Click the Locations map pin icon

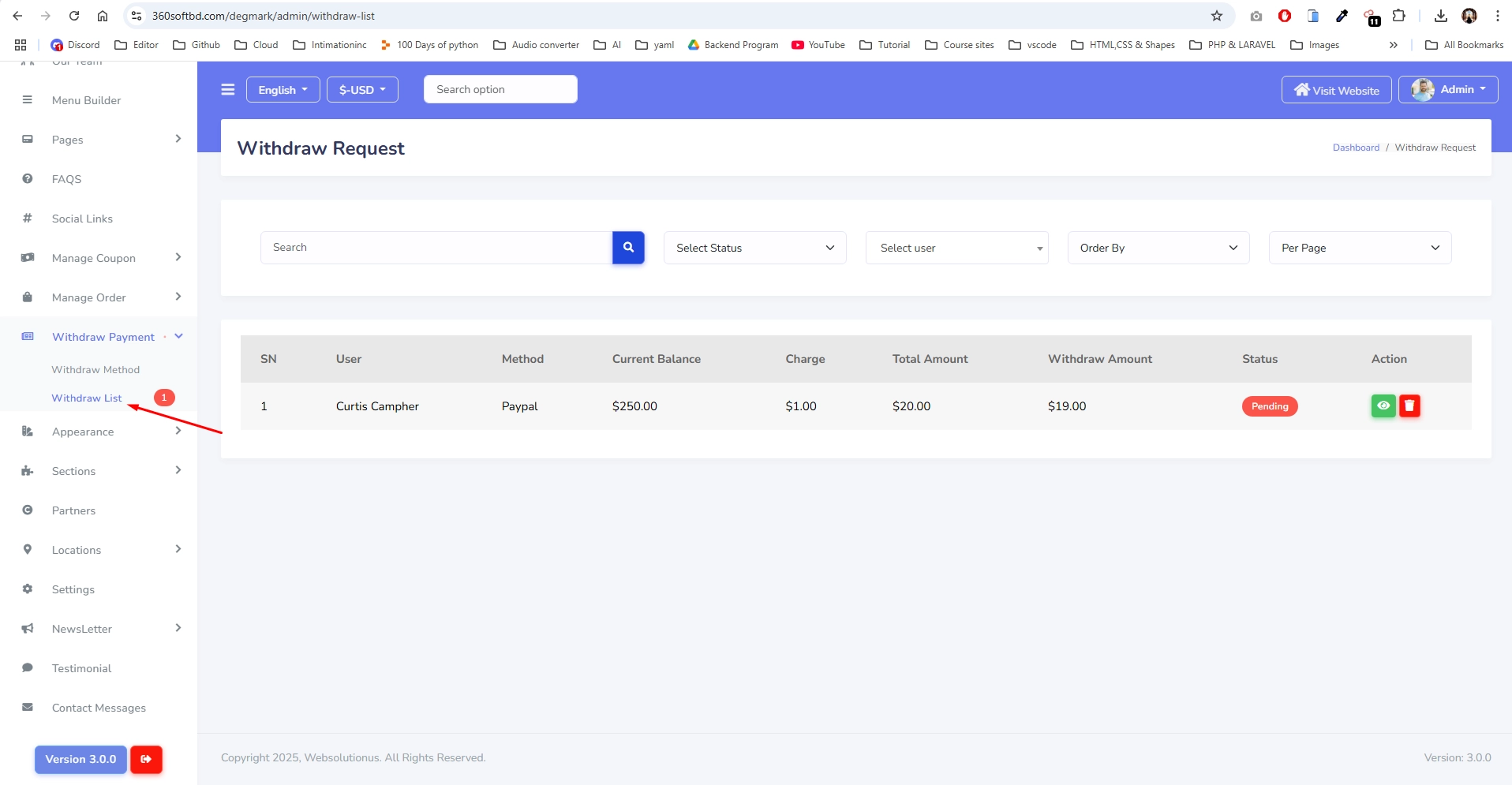28,550
